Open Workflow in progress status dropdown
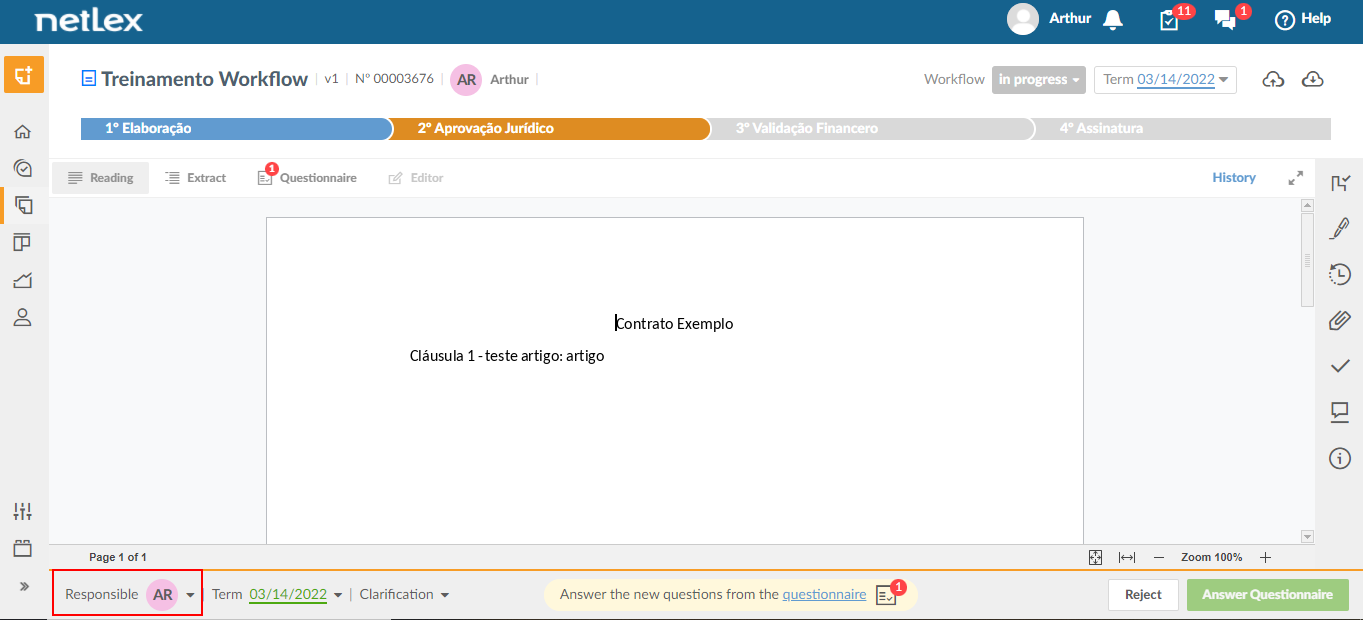Screen dimensions: 1363x620 pos(1039,80)
